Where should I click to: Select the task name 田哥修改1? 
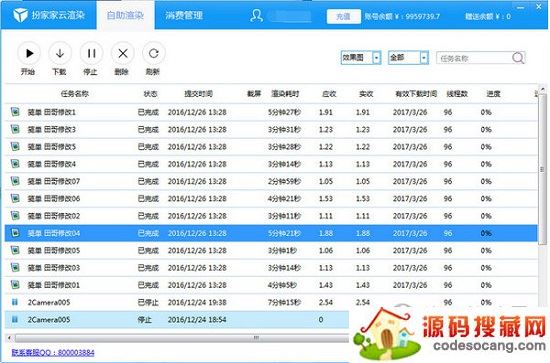(x=52, y=112)
